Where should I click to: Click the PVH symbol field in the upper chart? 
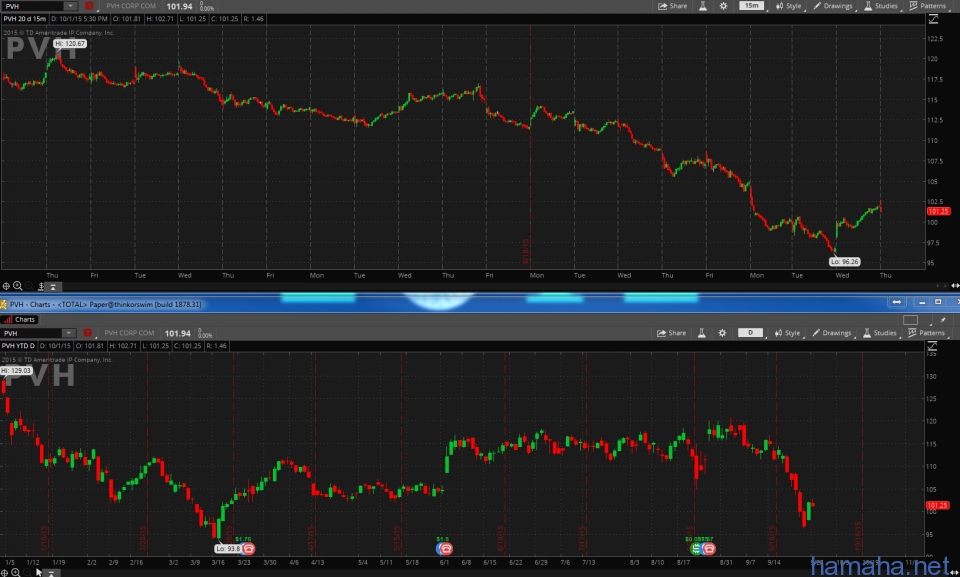click(x=32, y=6)
